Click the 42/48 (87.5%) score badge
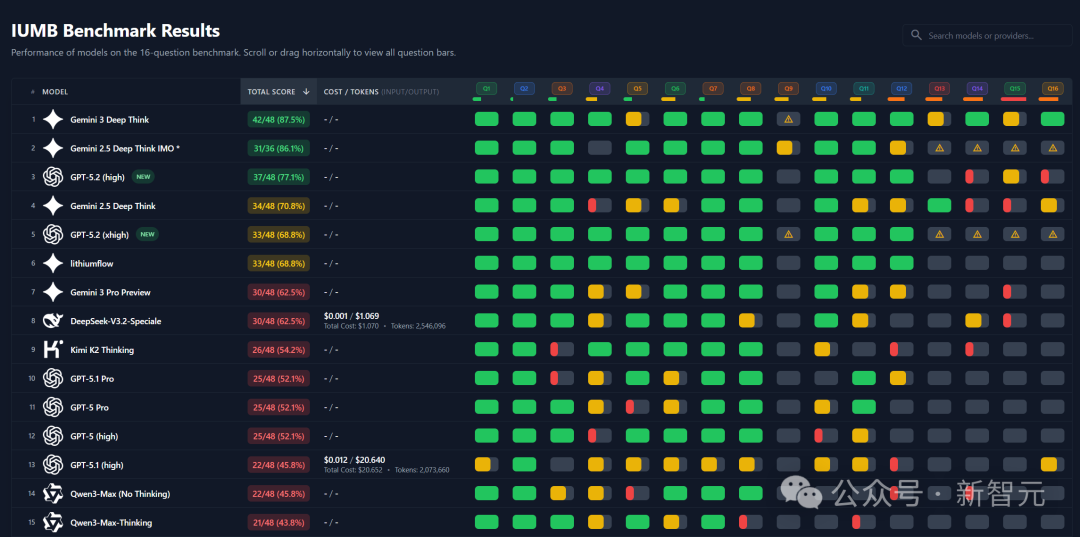 (x=278, y=120)
